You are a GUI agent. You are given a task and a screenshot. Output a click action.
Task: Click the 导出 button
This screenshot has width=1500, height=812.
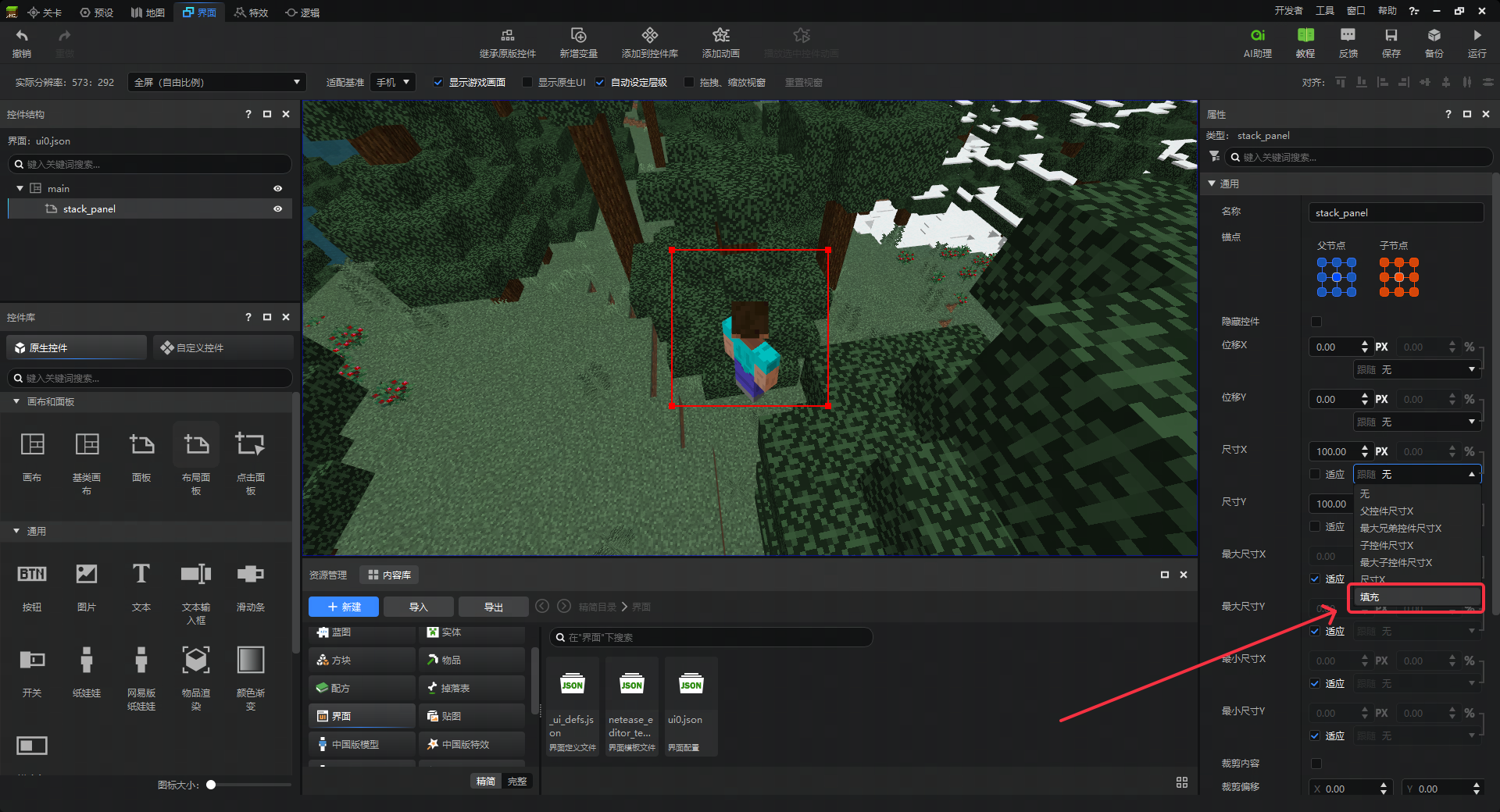494,607
